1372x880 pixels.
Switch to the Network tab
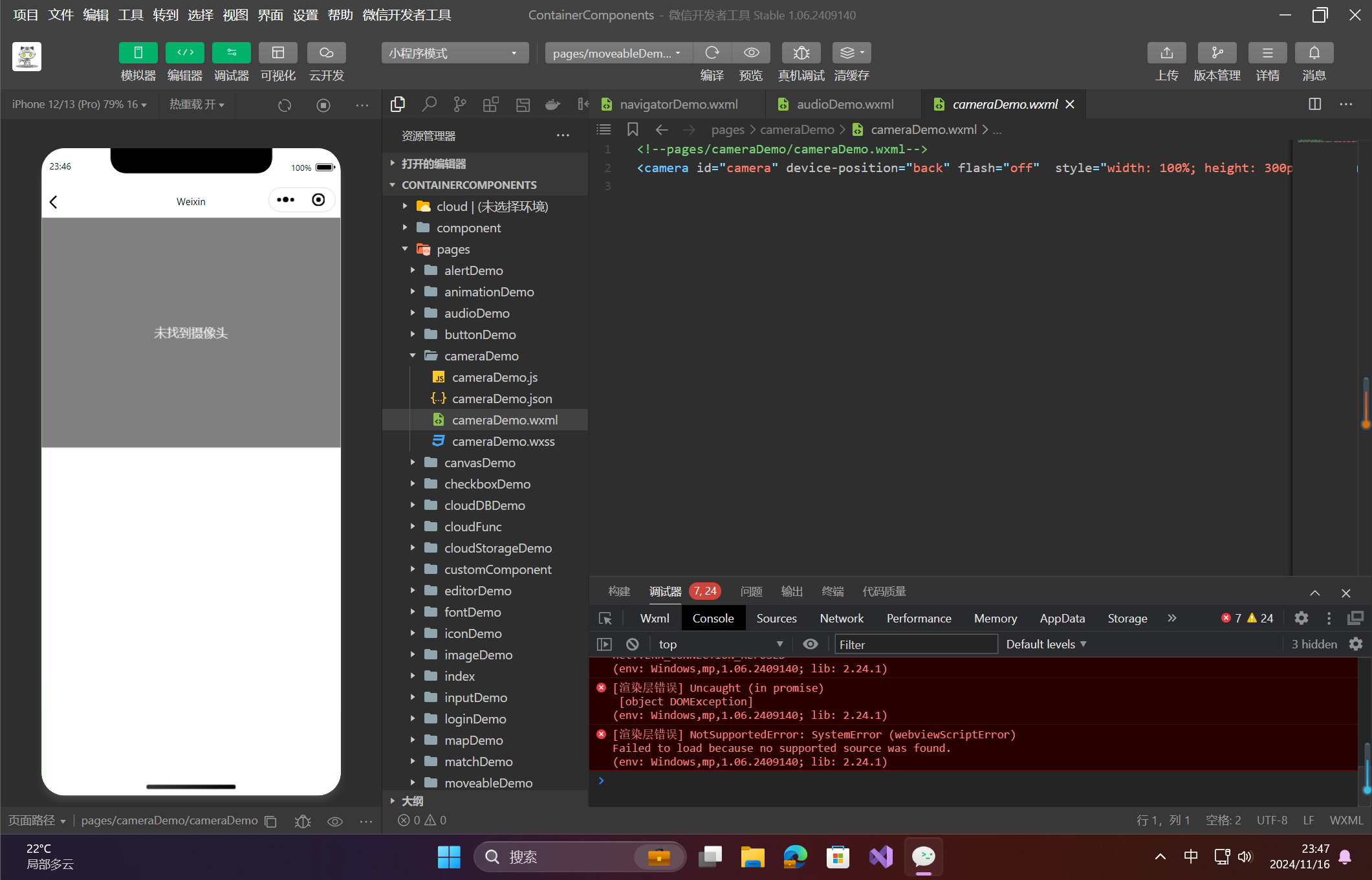tap(841, 619)
